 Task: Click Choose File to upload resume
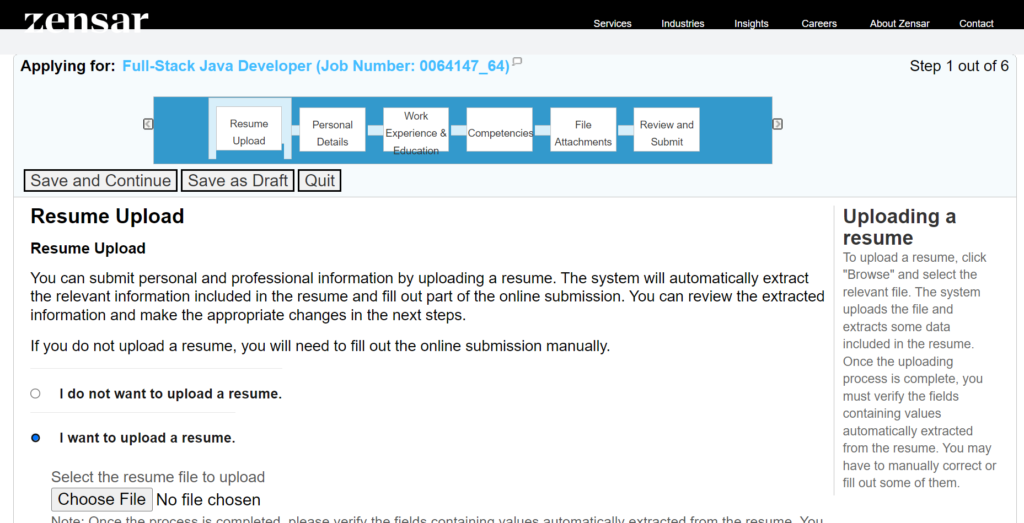[102, 499]
